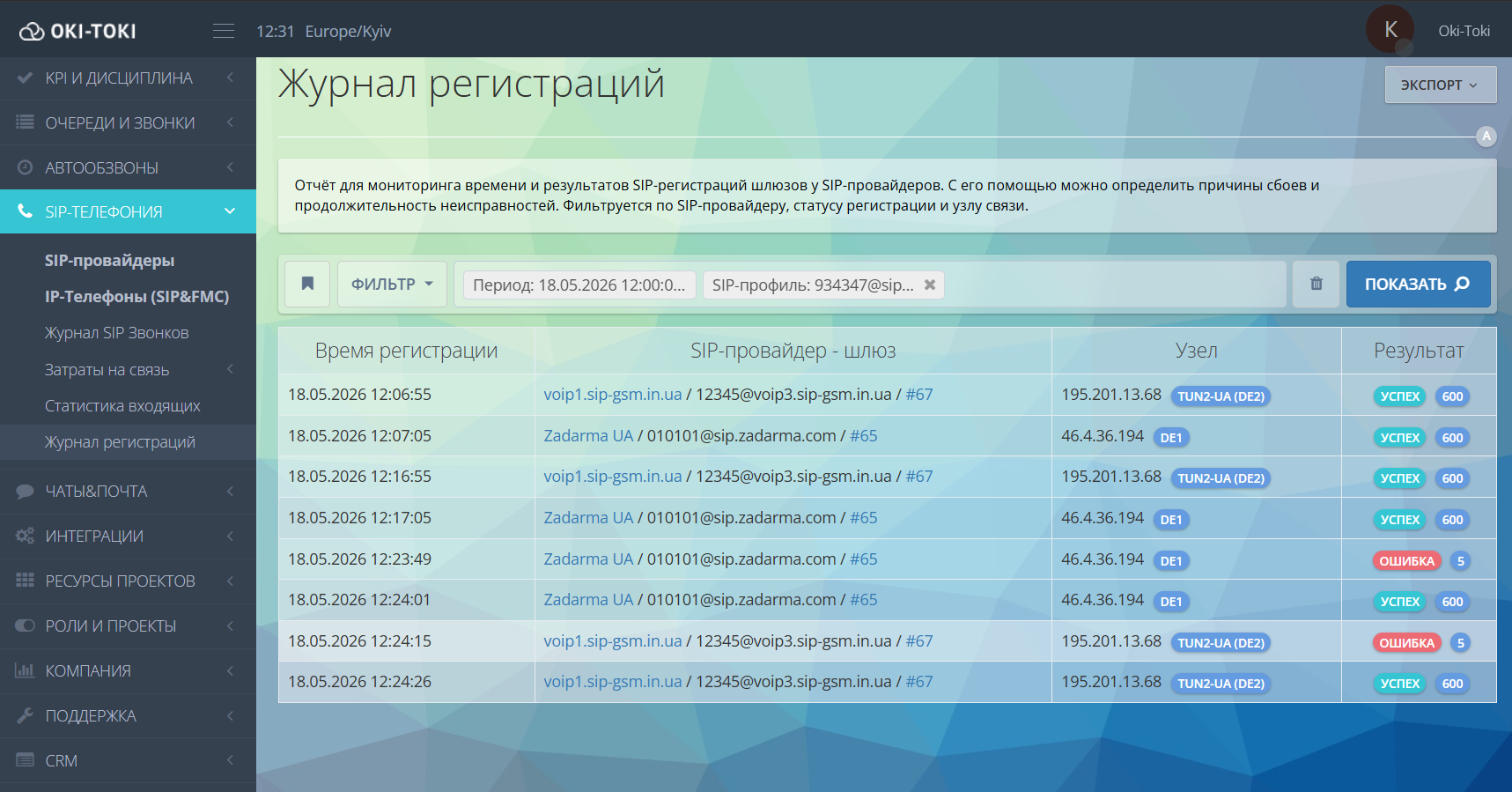Toggle the sidebar hamburger menu icon
1512x792 pixels.
point(224,31)
